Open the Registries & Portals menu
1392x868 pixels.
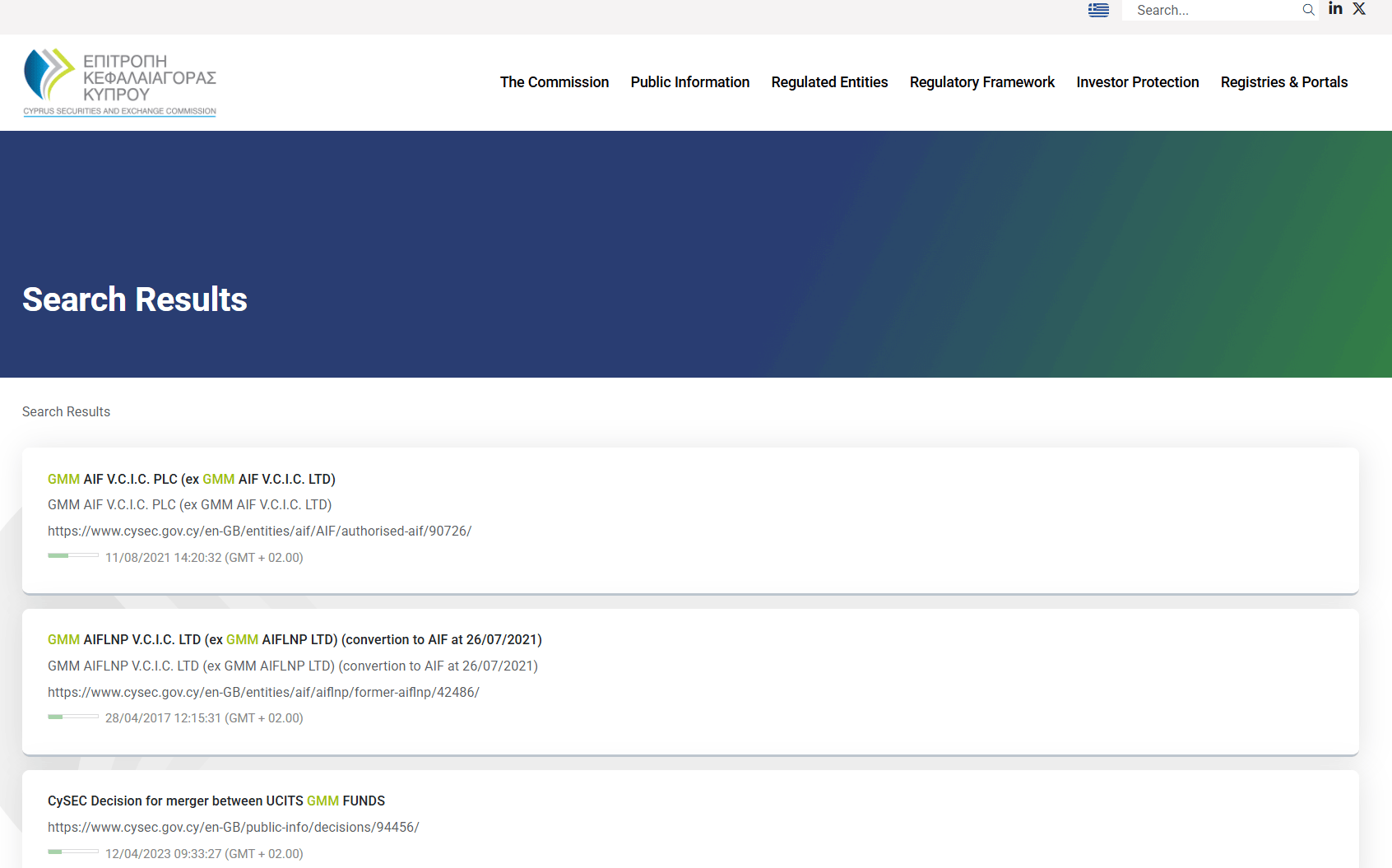pos(1284,82)
